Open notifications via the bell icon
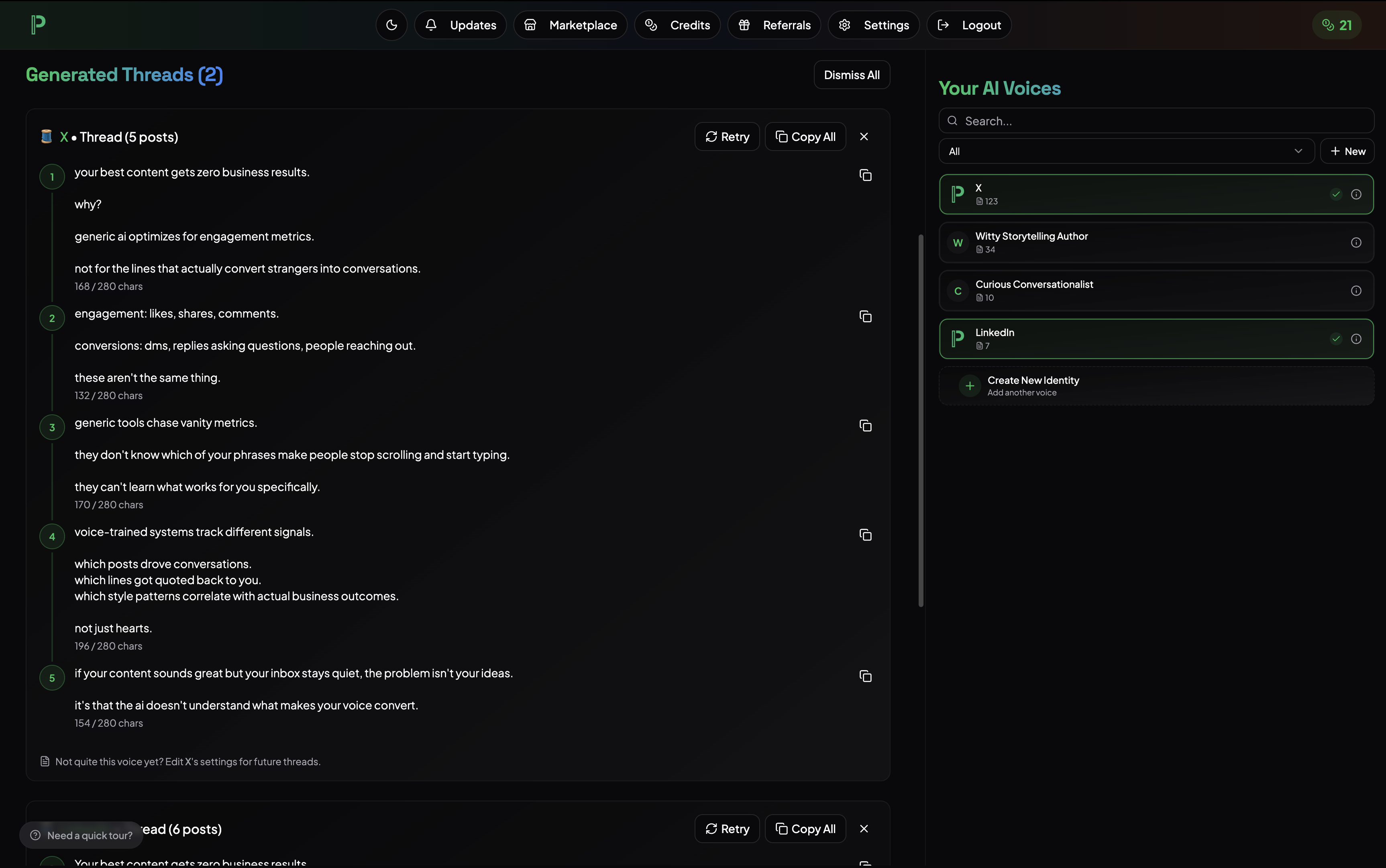The width and height of the screenshot is (1386, 868). pyautogui.click(x=430, y=24)
